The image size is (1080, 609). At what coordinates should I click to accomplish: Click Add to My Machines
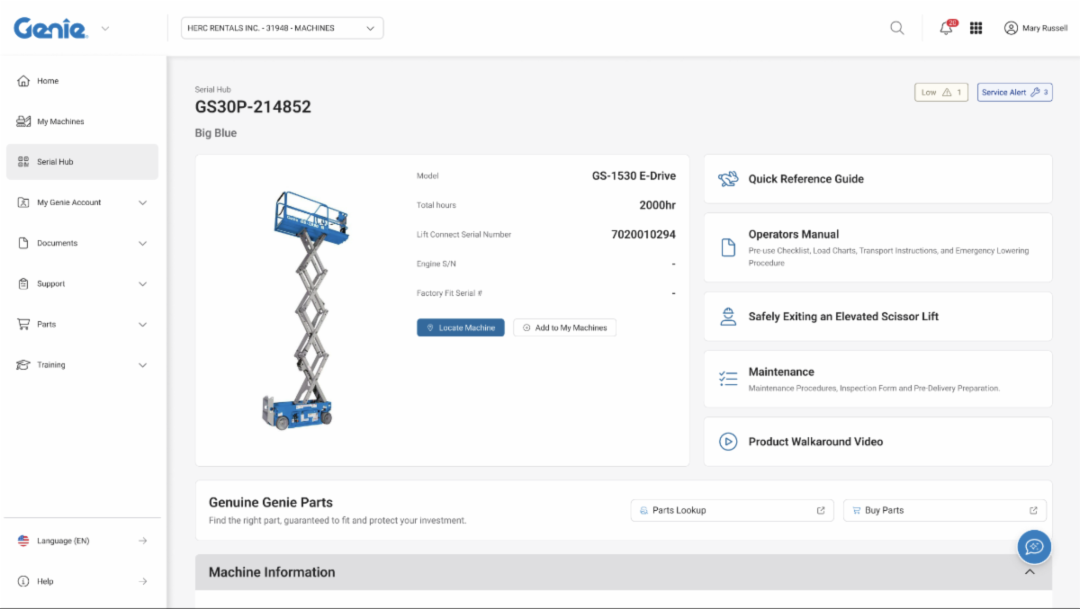(x=564, y=327)
